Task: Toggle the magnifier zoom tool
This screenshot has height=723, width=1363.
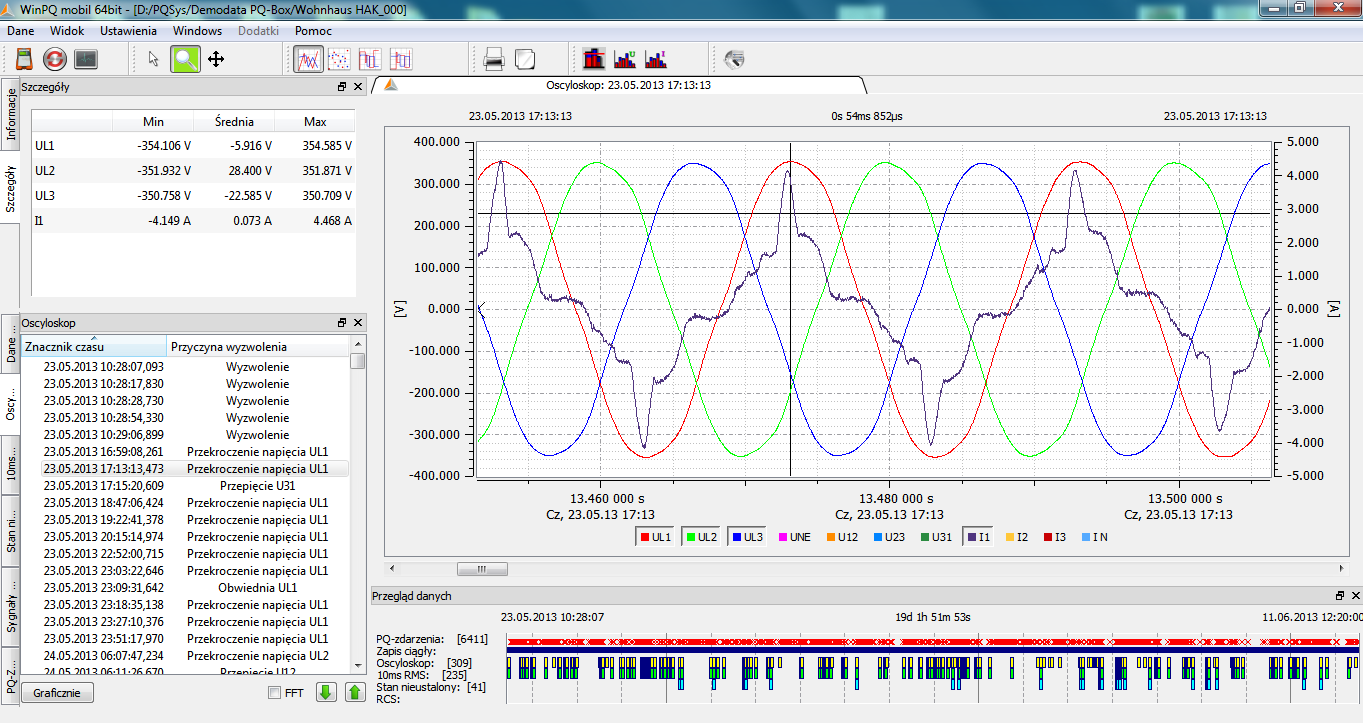Action: click(184, 60)
